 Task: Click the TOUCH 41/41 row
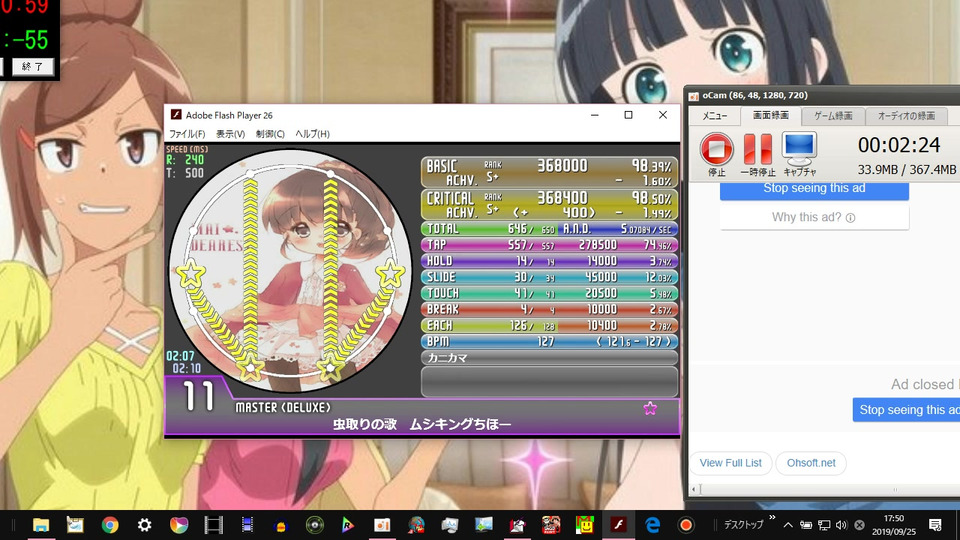pos(549,293)
